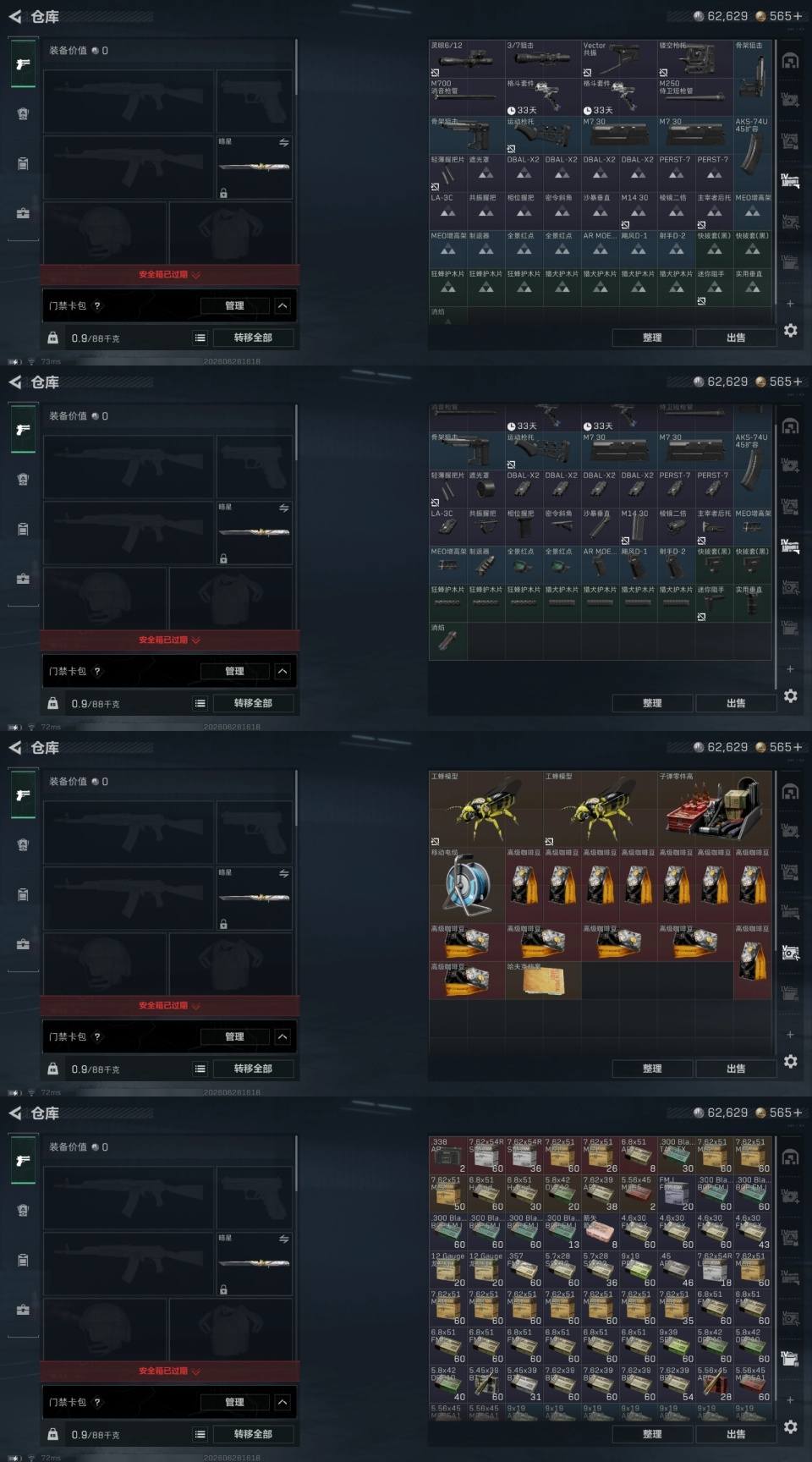The image size is (812, 1462).
Task: Select the 镂空枪托 stock item
Action: click(x=695, y=58)
